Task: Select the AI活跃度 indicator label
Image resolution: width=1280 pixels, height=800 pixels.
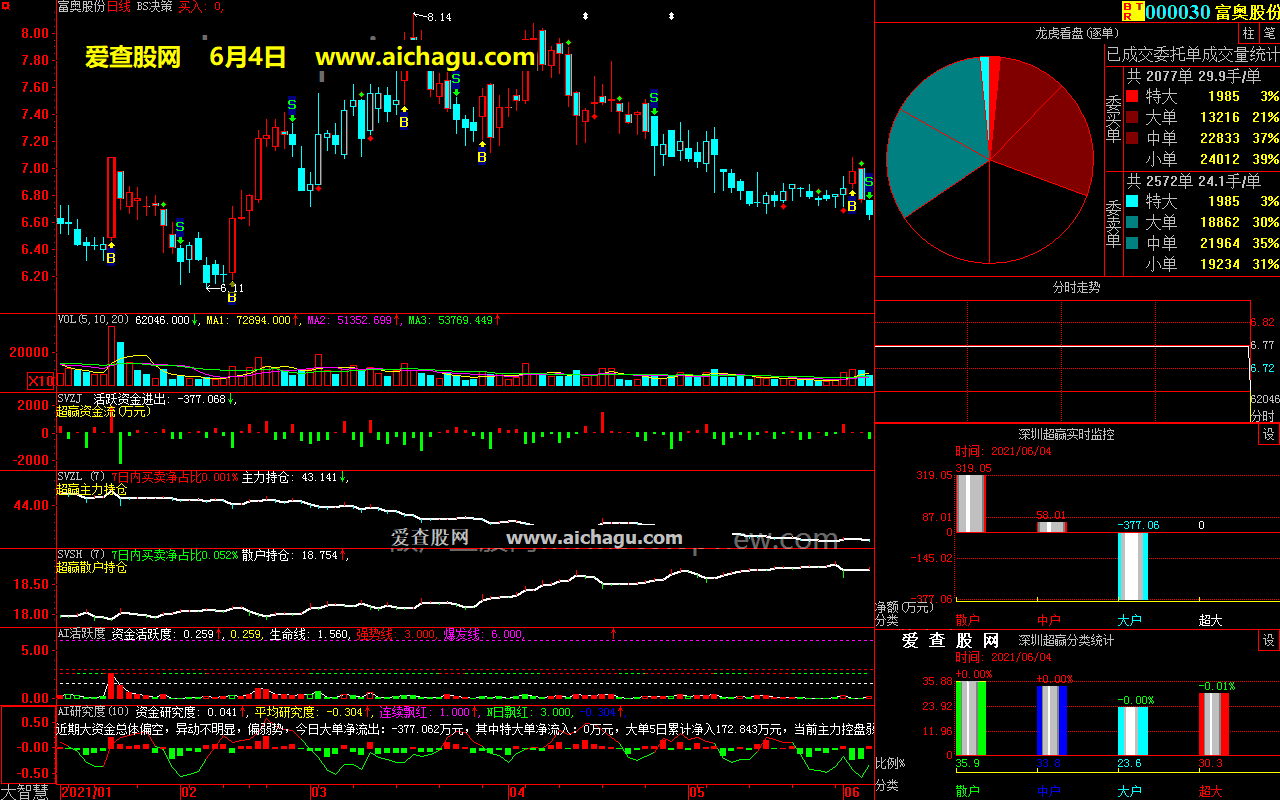Action: point(81,634)
